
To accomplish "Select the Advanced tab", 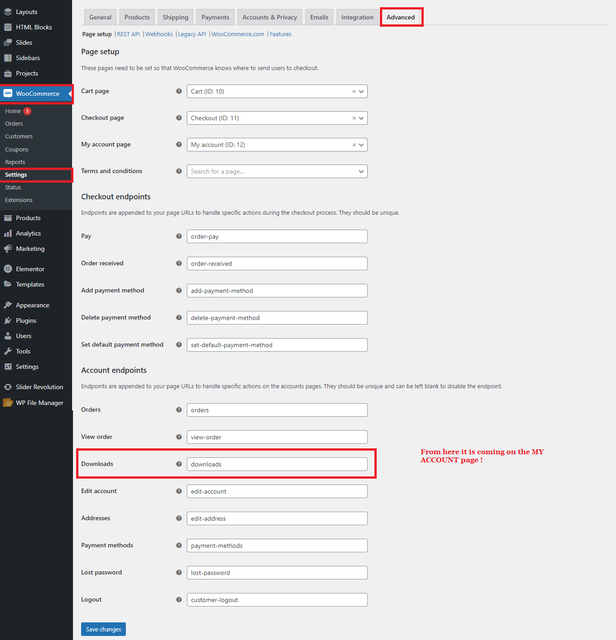I will point(401,17).
